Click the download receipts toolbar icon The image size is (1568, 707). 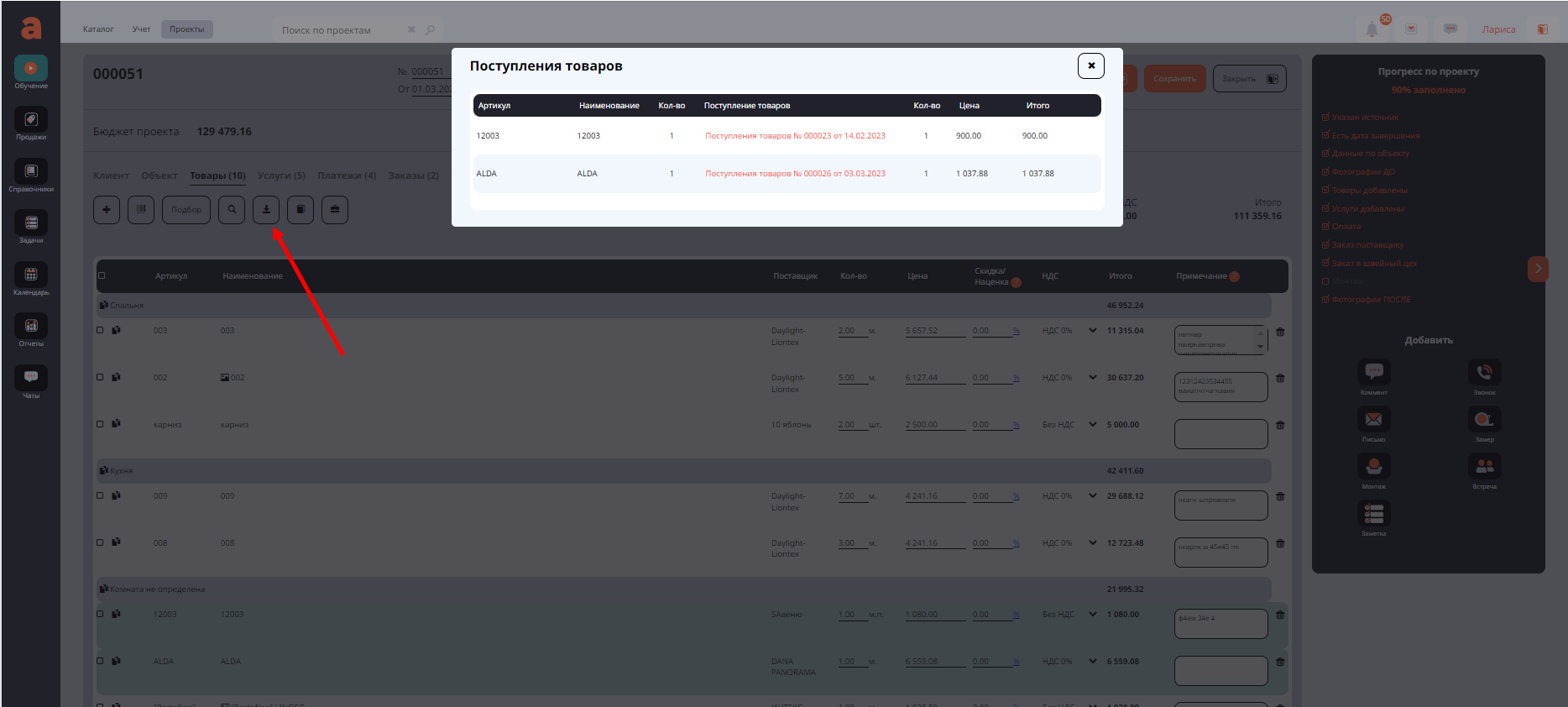(x=266, y=210)
